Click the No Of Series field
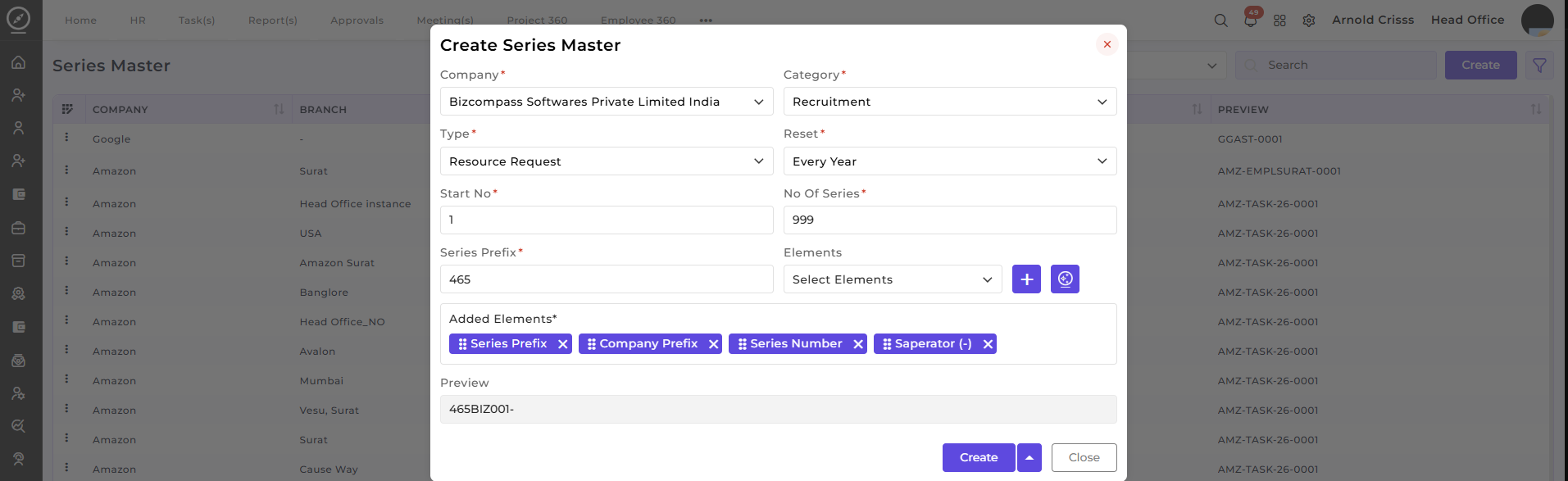 click(x=950, y=220)
